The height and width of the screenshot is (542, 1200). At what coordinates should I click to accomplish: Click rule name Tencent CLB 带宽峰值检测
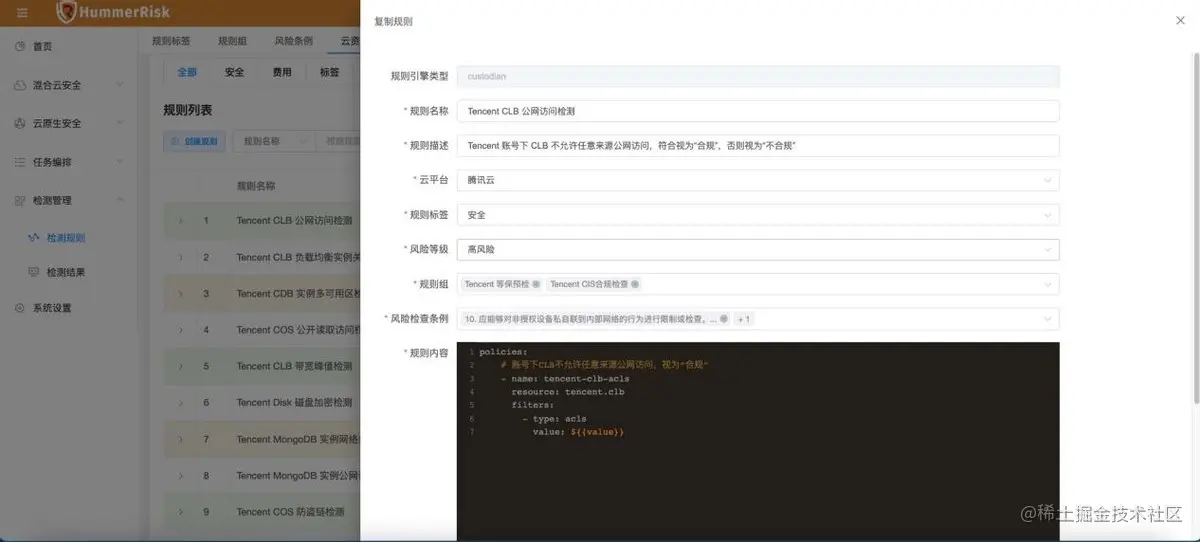(294, 366)
